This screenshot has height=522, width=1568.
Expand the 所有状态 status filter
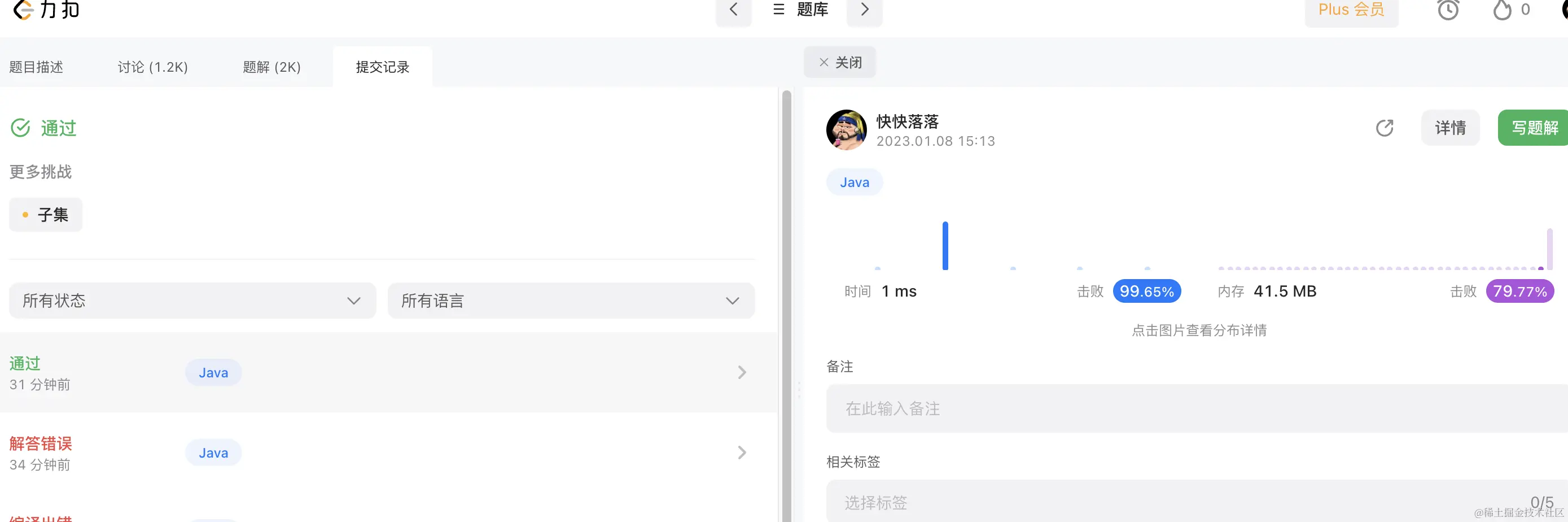click(x=192, y=301)
